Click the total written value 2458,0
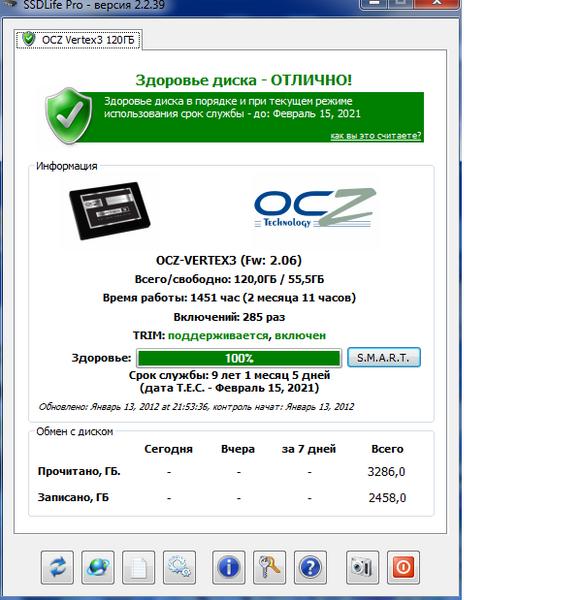The image size is (582, 600). click(x=387, y=498)
